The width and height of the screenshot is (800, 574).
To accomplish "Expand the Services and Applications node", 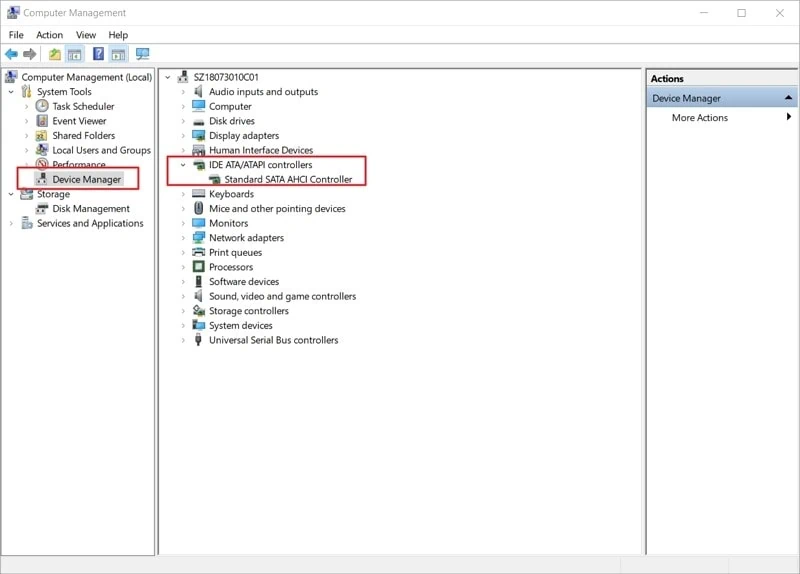I will point(11,224).
